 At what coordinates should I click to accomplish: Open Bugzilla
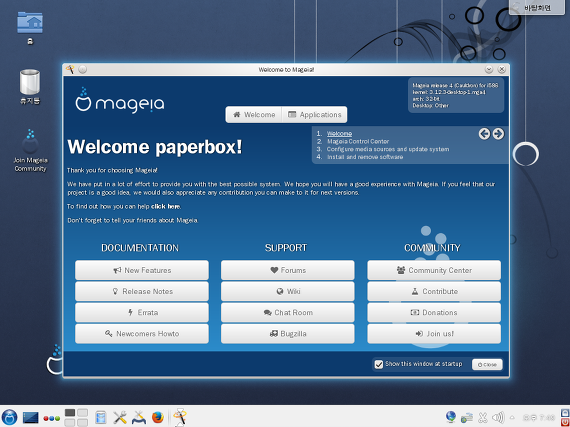288,334
